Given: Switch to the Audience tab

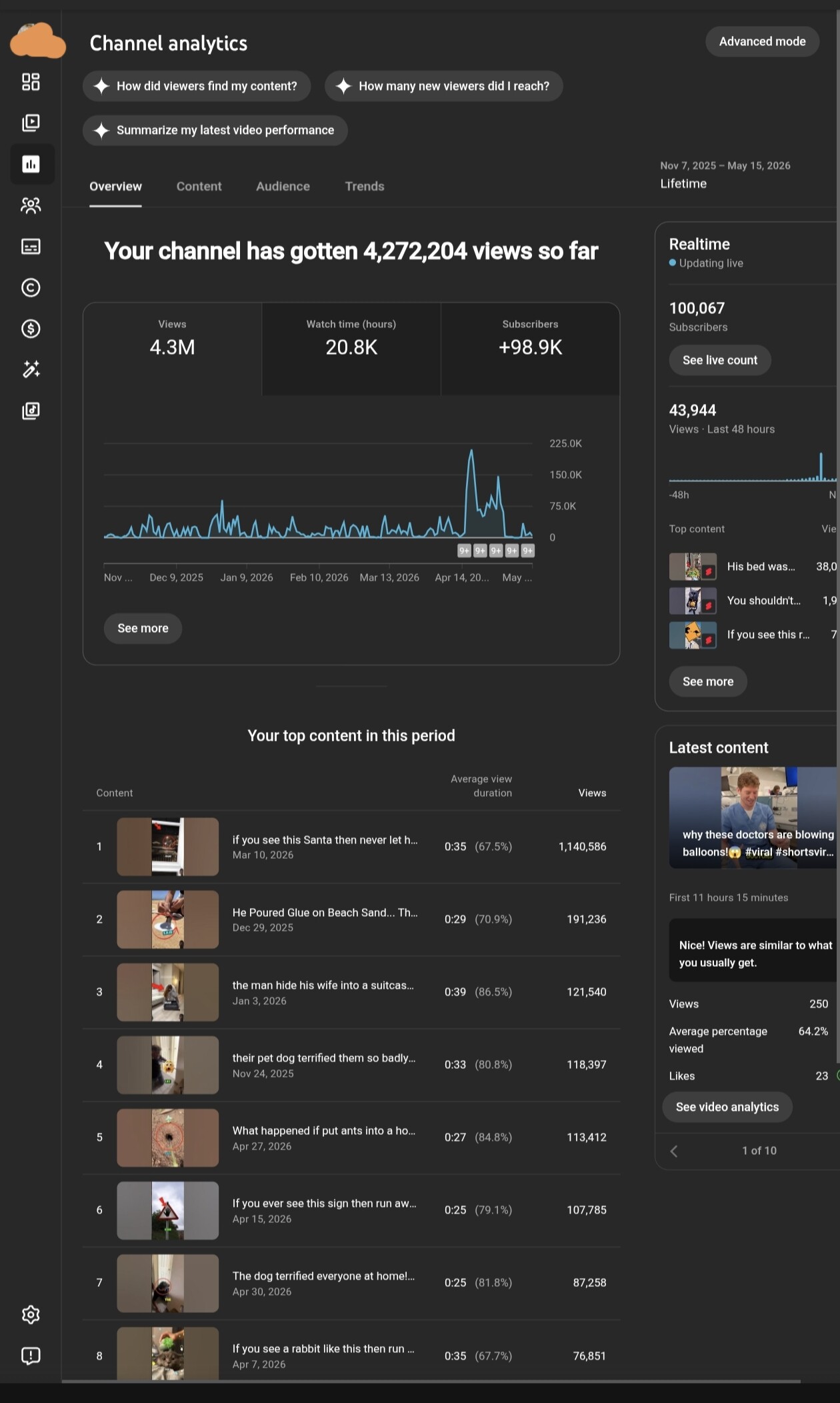Looking at the screenshot, I should point(283,187).
